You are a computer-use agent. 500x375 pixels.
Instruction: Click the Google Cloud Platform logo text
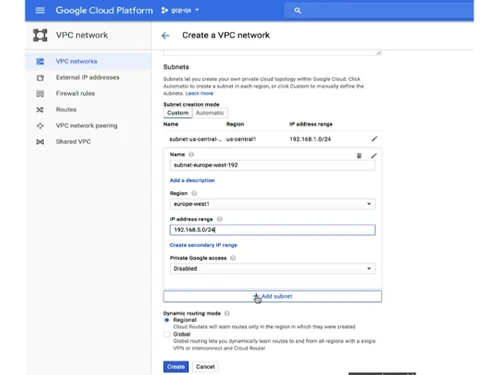coord(104,10)
